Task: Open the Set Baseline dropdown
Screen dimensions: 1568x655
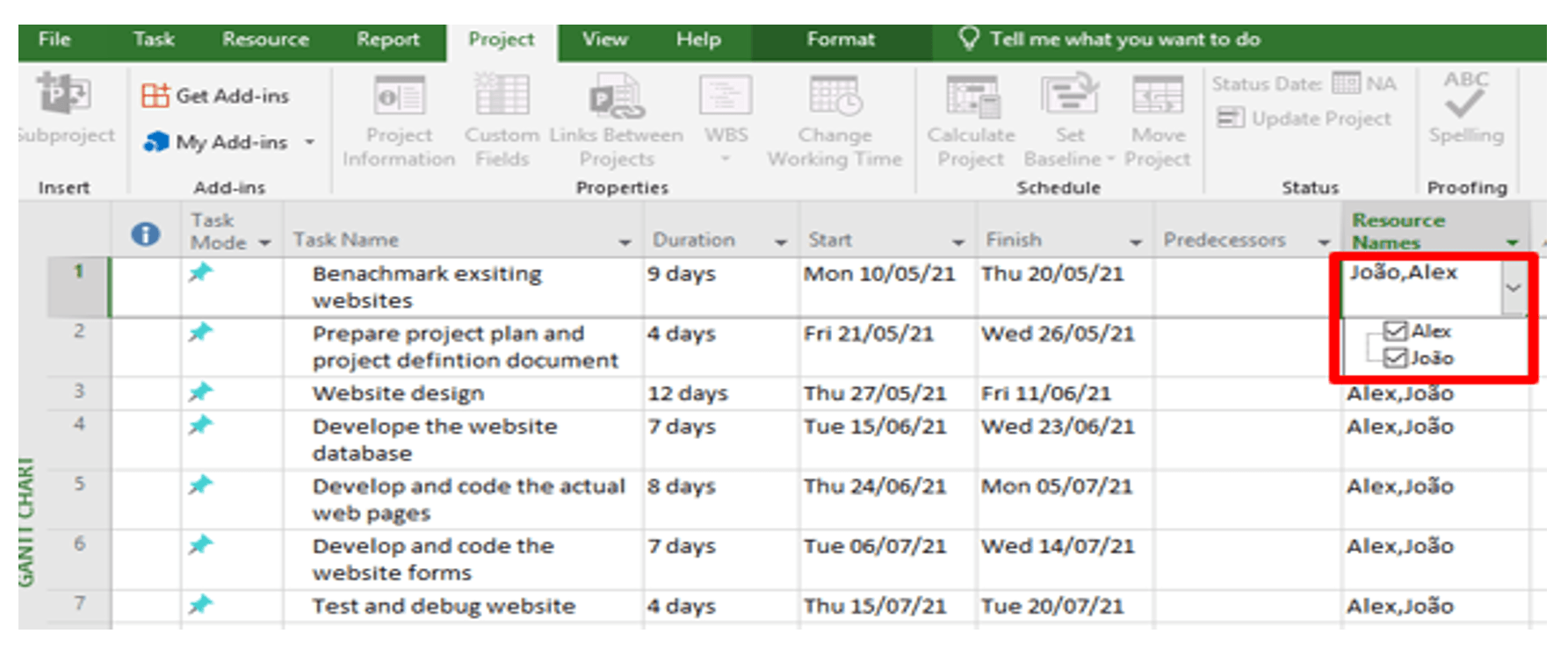Action: click(x=1110, y=160)
